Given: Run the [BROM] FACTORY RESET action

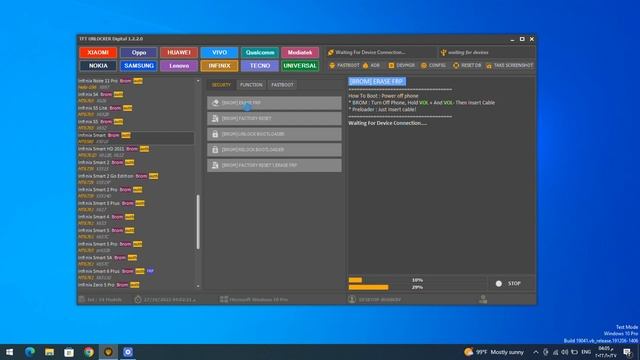Looking at the screenshot, I should tap(274, 118).
